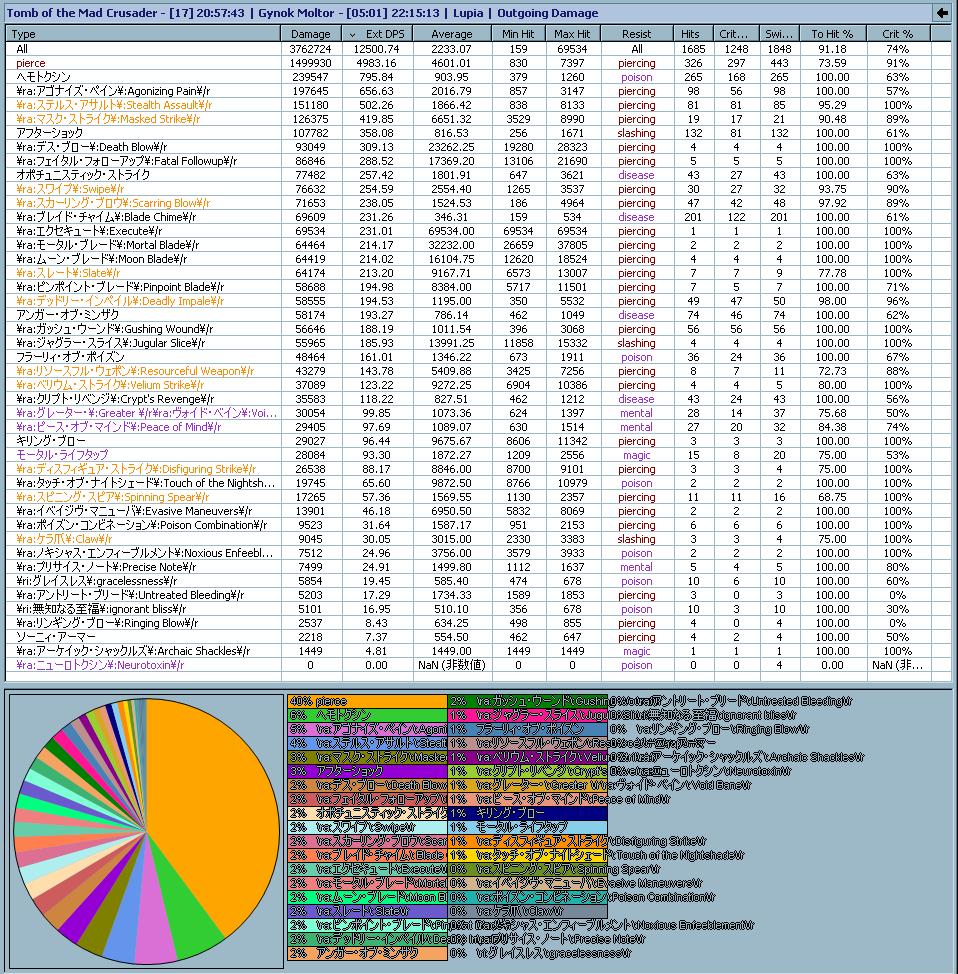Select the Stealth Assault row

[478, 105]
